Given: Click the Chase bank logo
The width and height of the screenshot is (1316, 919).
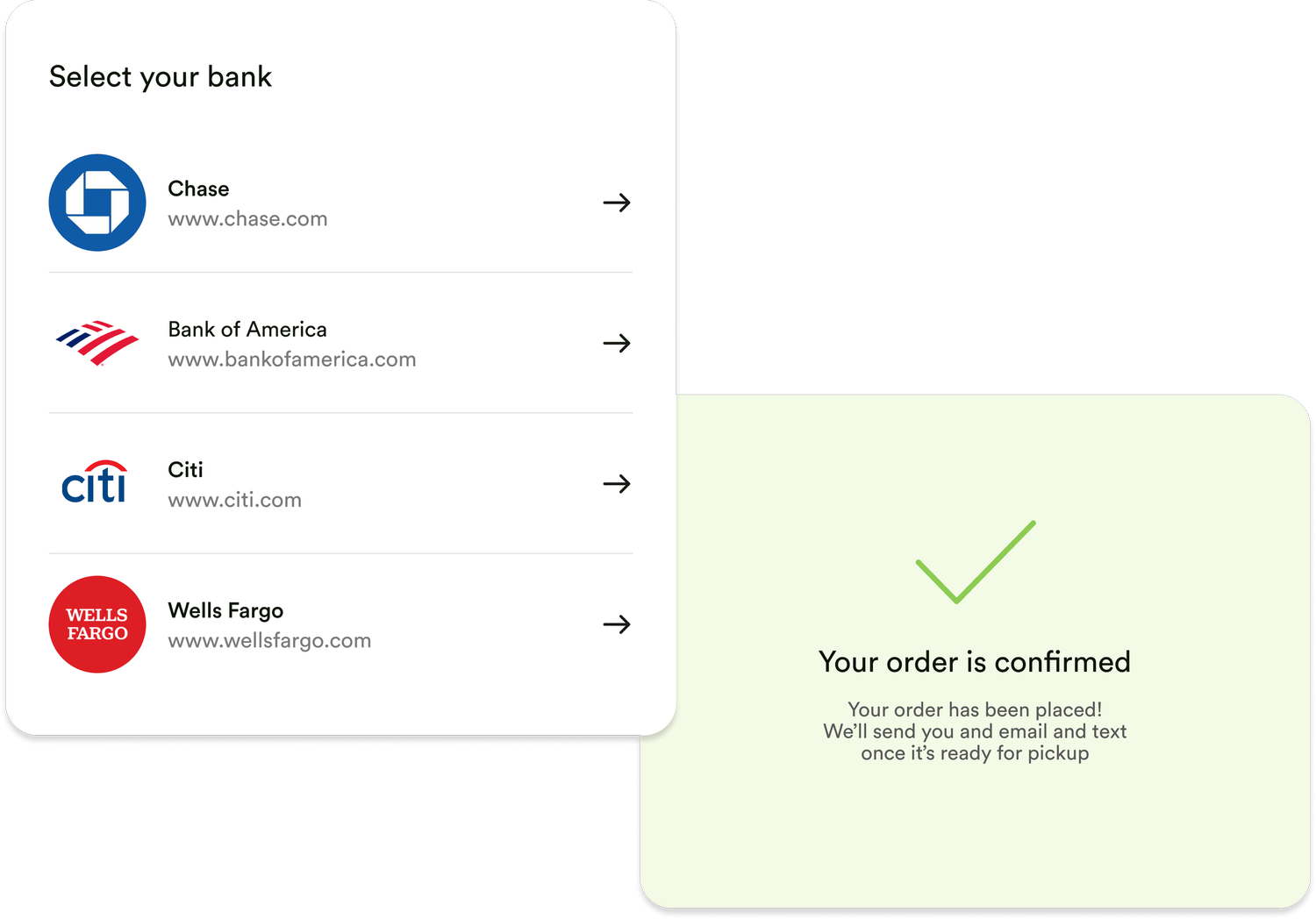Looking at the screenshot, I should tap(97, 203).
